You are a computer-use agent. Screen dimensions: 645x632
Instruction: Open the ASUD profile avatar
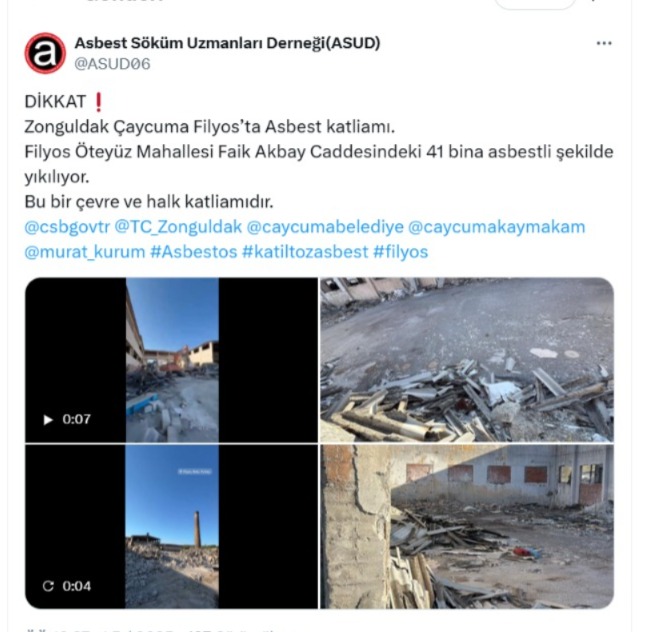(45, 53)
